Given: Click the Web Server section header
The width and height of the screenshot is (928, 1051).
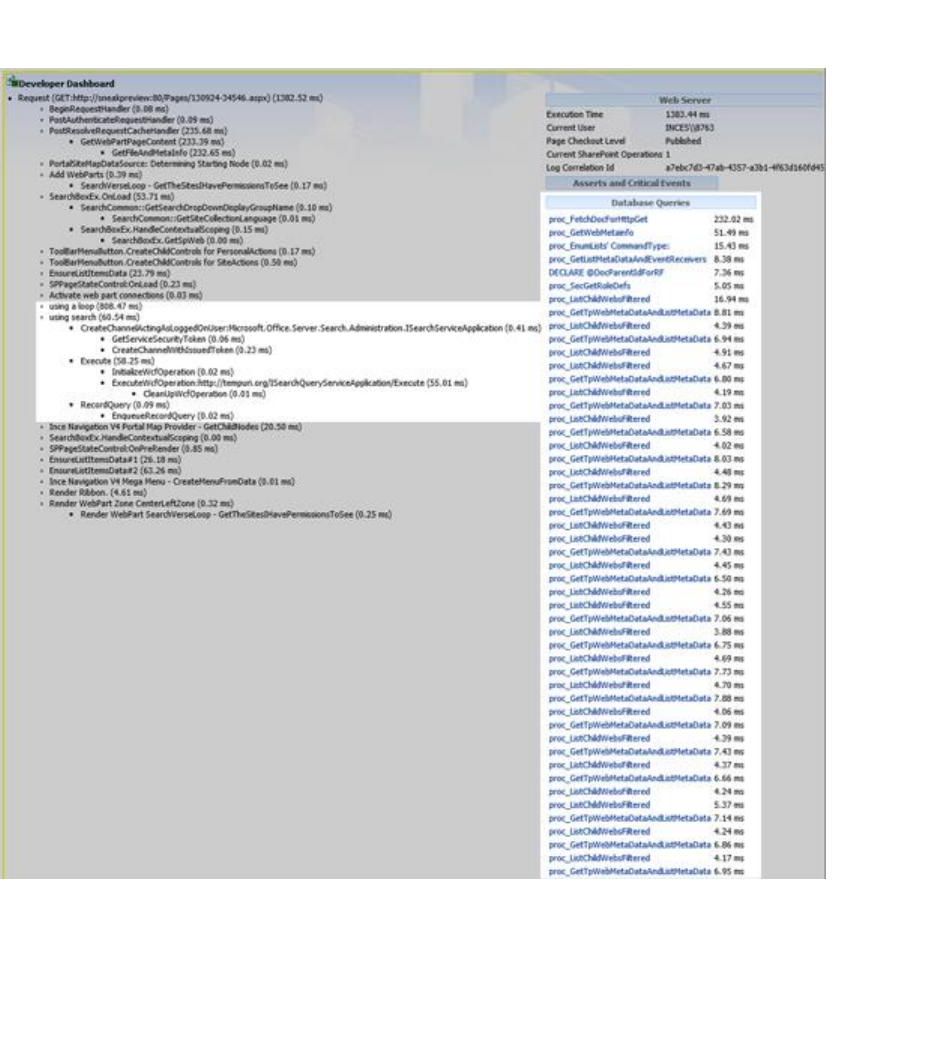Looking at the screenshot, I should pos(685,100).
